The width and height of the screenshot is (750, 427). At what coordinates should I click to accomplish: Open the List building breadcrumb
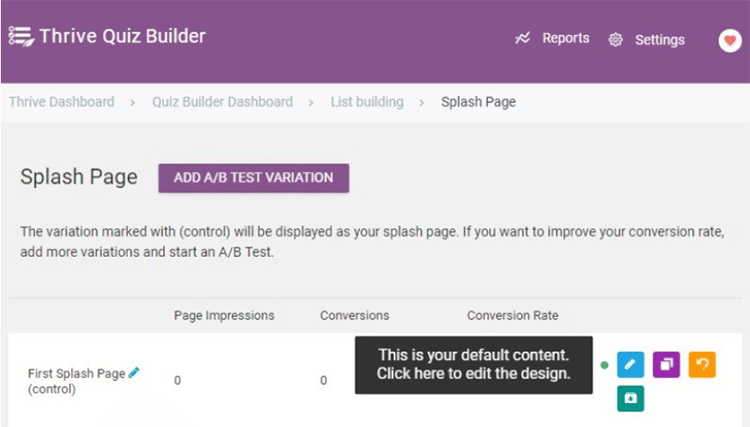pos(367,102)
